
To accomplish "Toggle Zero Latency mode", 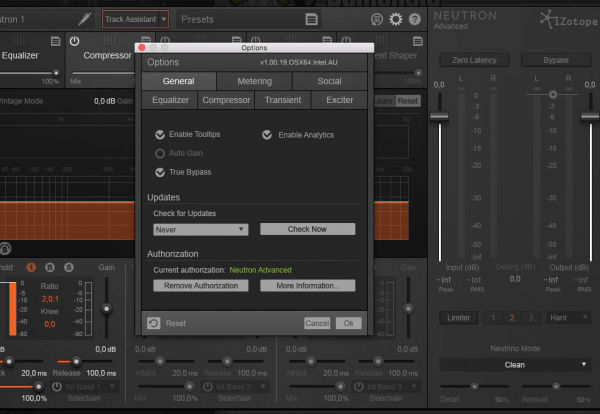I will pos(474,60).
